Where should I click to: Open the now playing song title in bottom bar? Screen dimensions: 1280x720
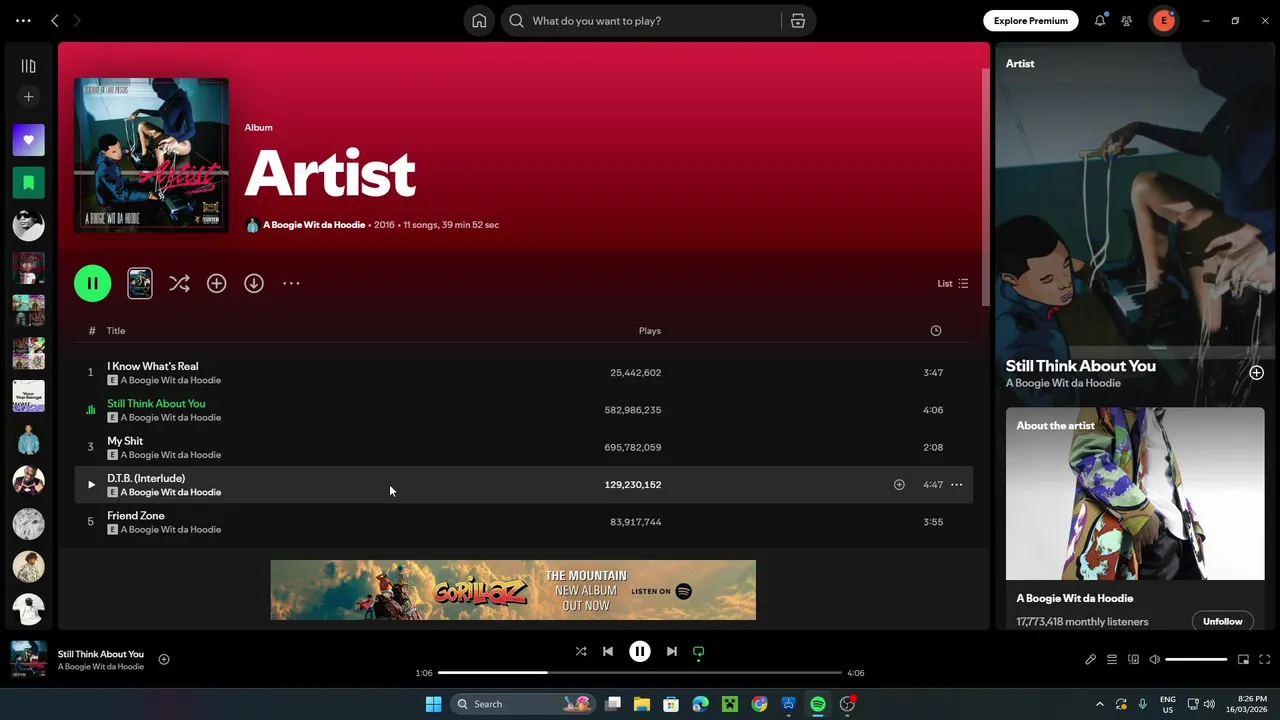tap(101, 654)
